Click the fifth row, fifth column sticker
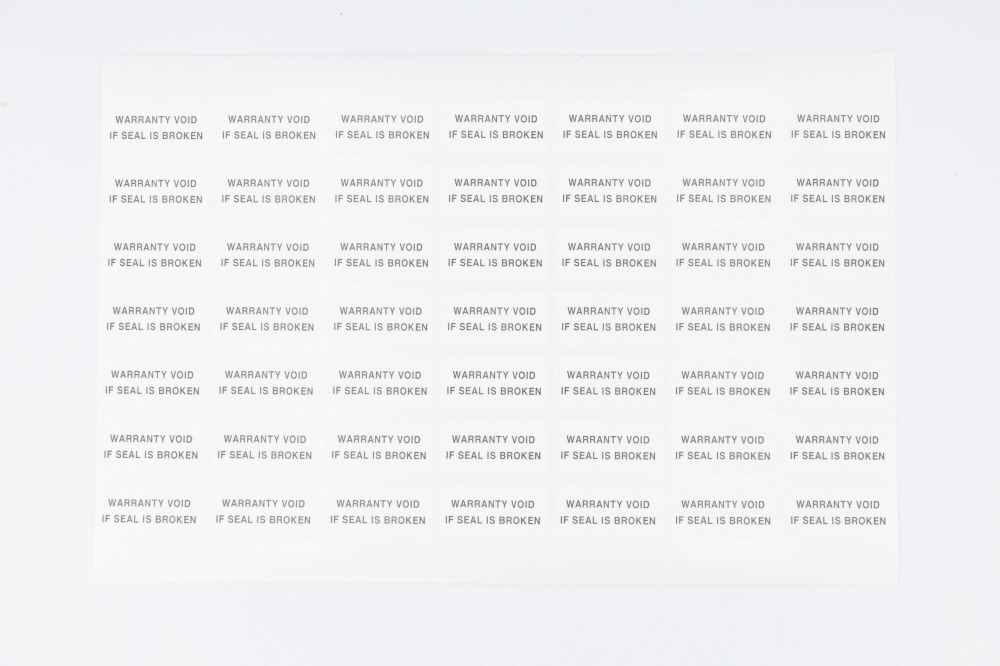Viewport: 1000px width, 666px height. [608, 383]
